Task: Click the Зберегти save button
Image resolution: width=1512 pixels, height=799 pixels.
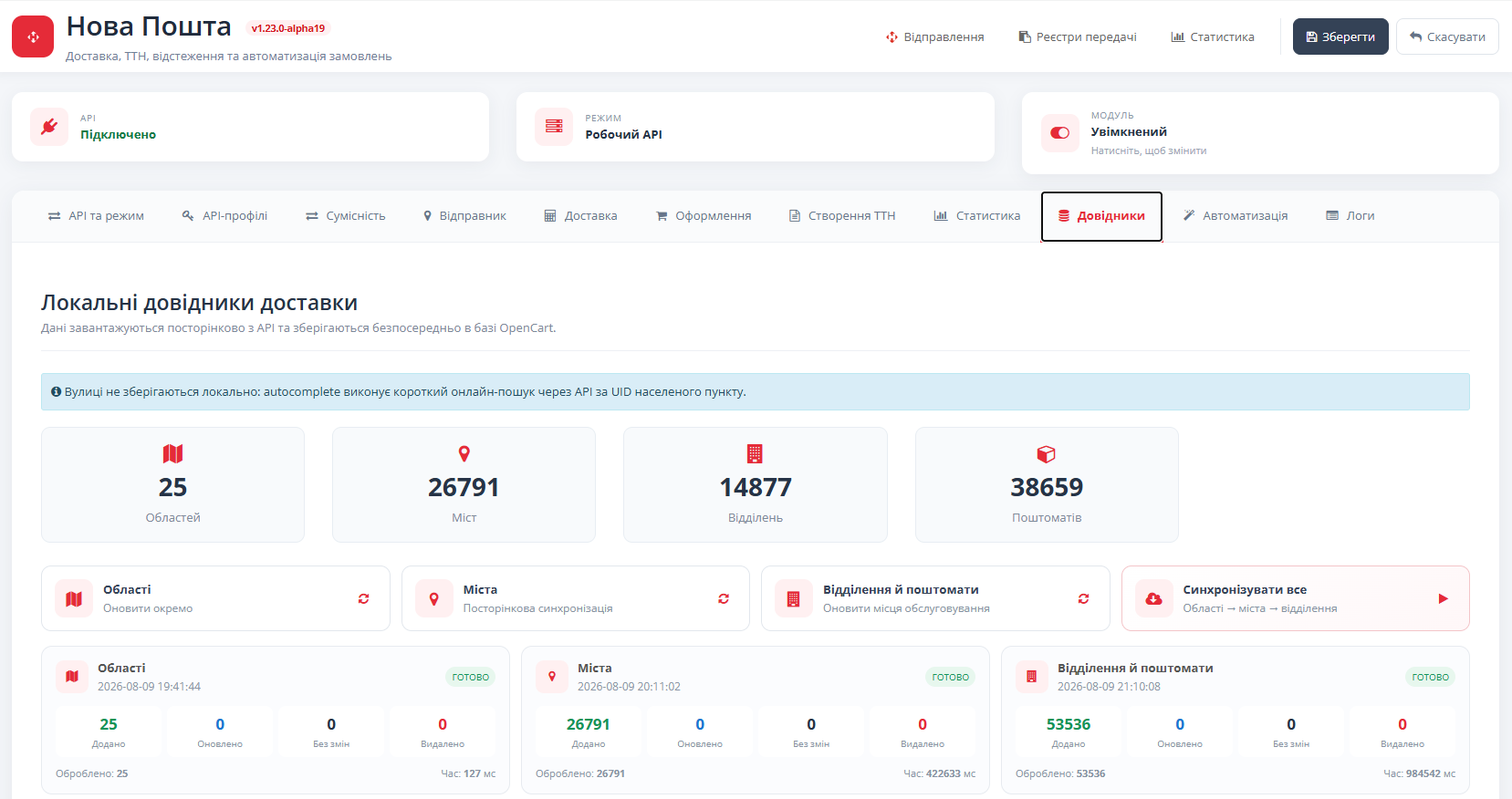Action: pos(1340,36)
